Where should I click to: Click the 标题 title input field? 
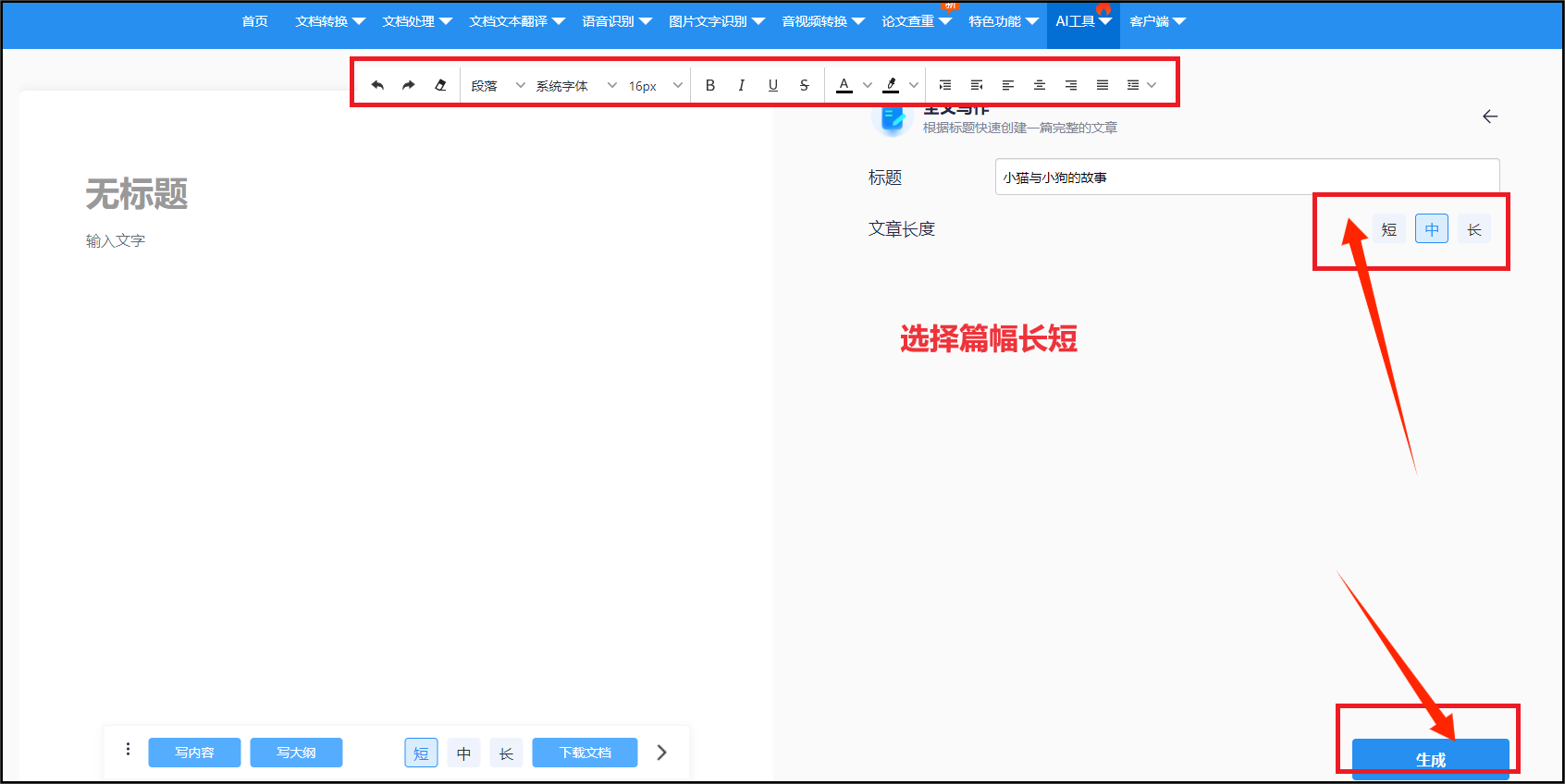point(1247,177)
